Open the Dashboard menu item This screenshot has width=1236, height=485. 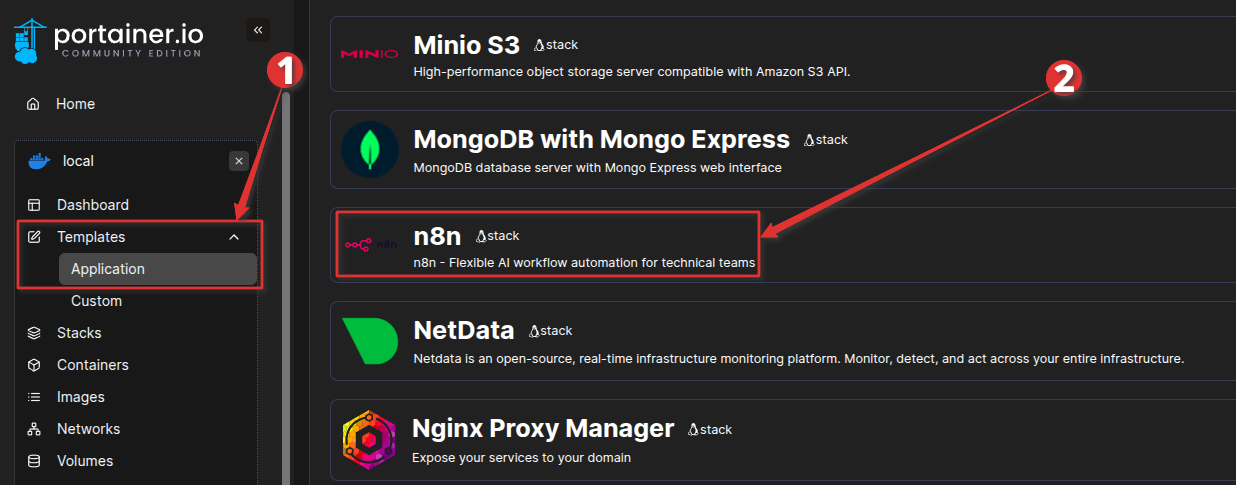coord(93,205)
